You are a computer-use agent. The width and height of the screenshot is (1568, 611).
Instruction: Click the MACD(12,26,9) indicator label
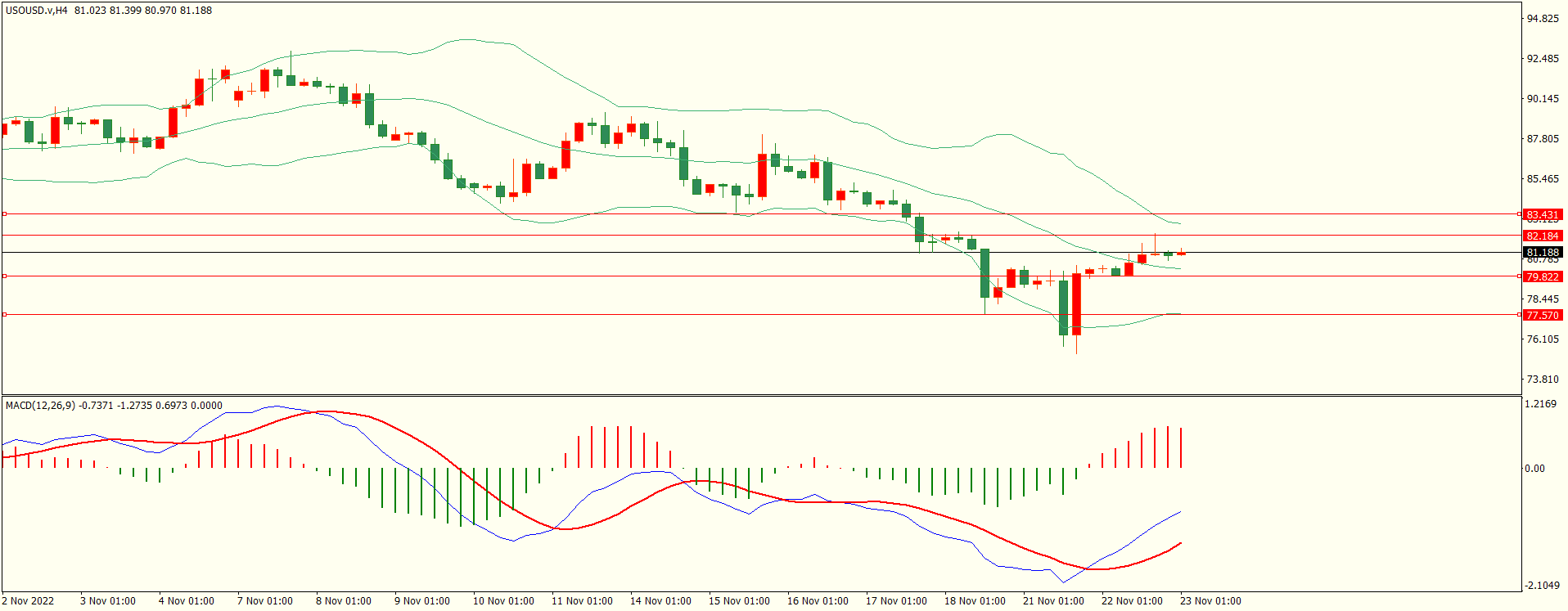tap(41, 405)
